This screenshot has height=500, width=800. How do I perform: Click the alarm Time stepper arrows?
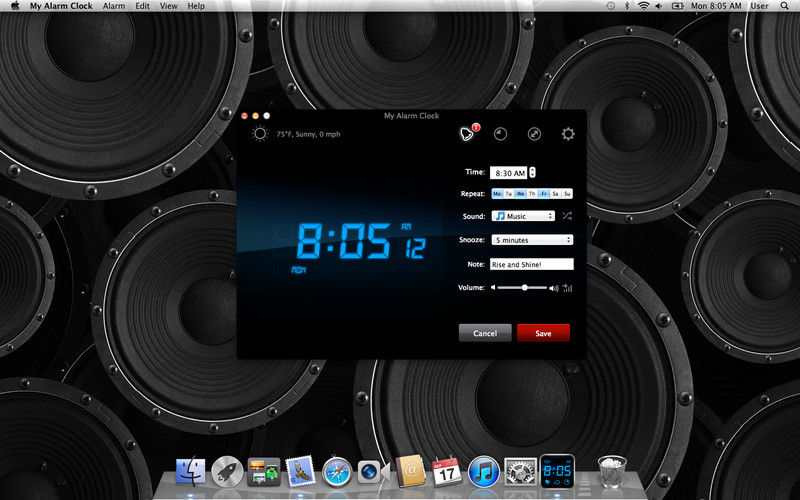point(532,172)
